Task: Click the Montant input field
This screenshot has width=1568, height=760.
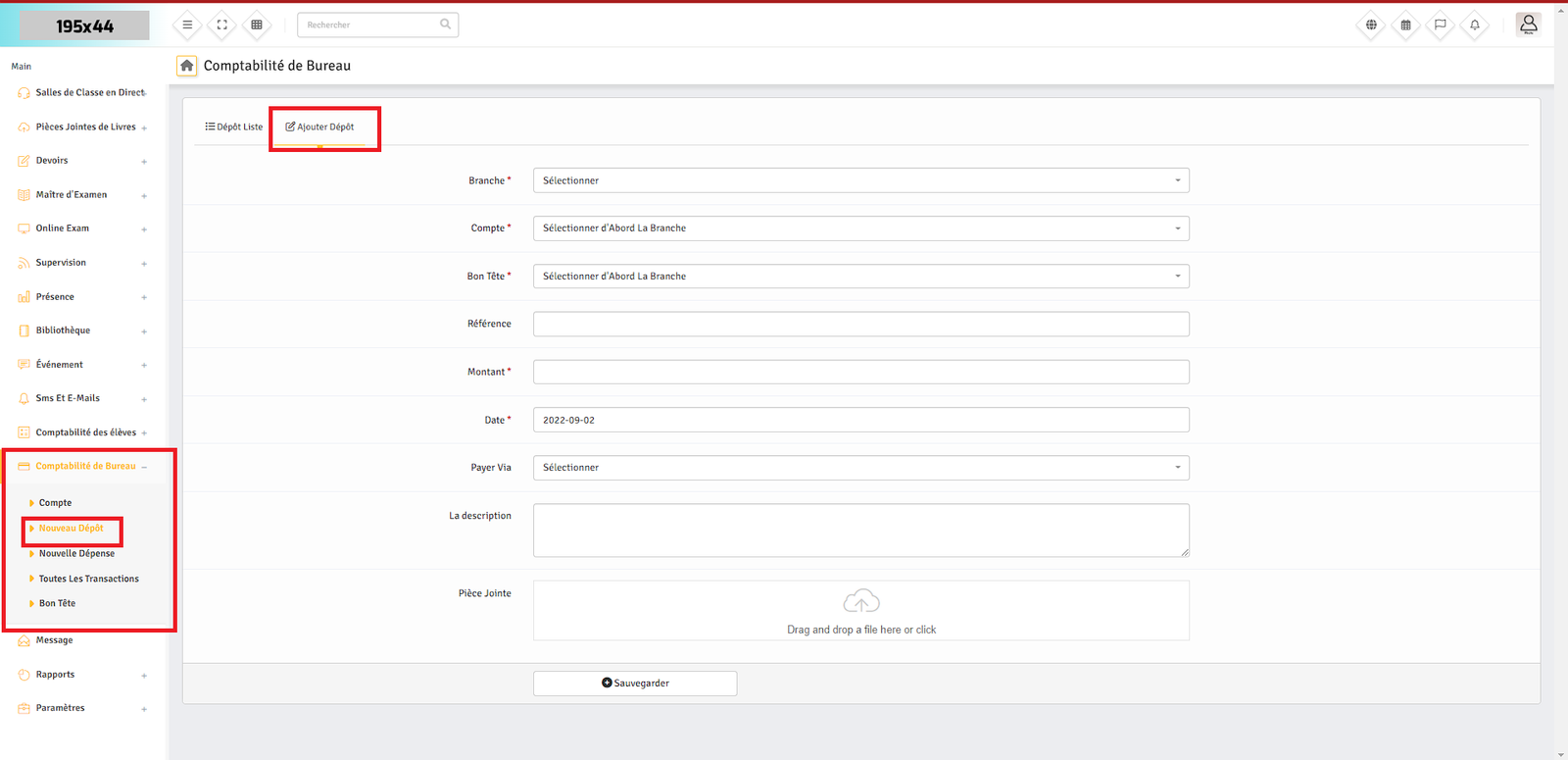Action: pos(860,372)
